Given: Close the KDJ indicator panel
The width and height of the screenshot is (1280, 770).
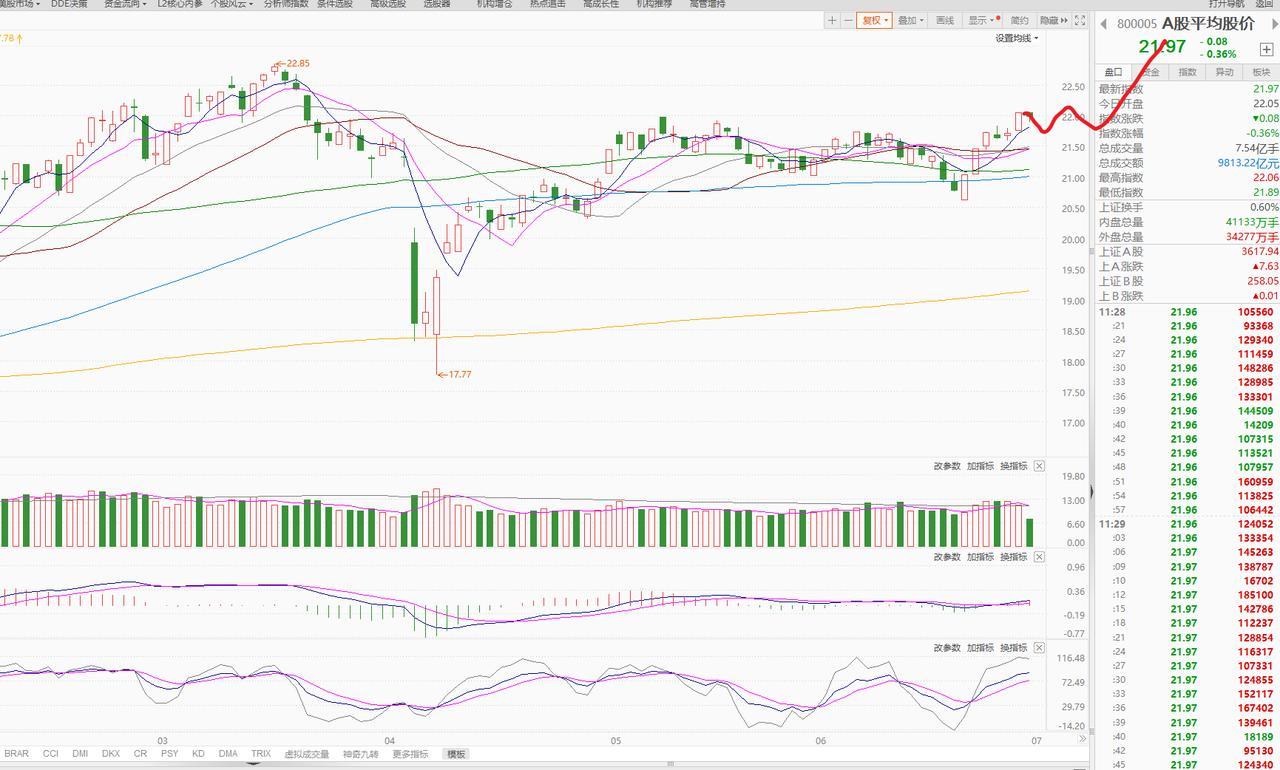Looking at the screenshot, I should (x=1039, y=648).
